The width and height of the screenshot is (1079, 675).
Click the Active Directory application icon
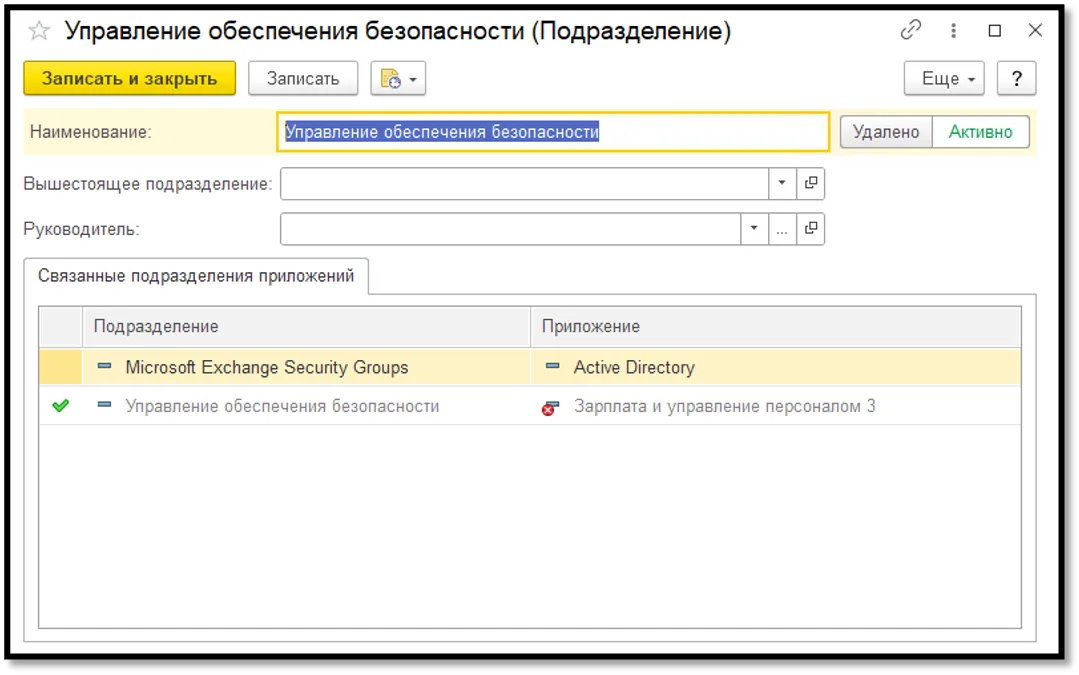coord(553,367)
